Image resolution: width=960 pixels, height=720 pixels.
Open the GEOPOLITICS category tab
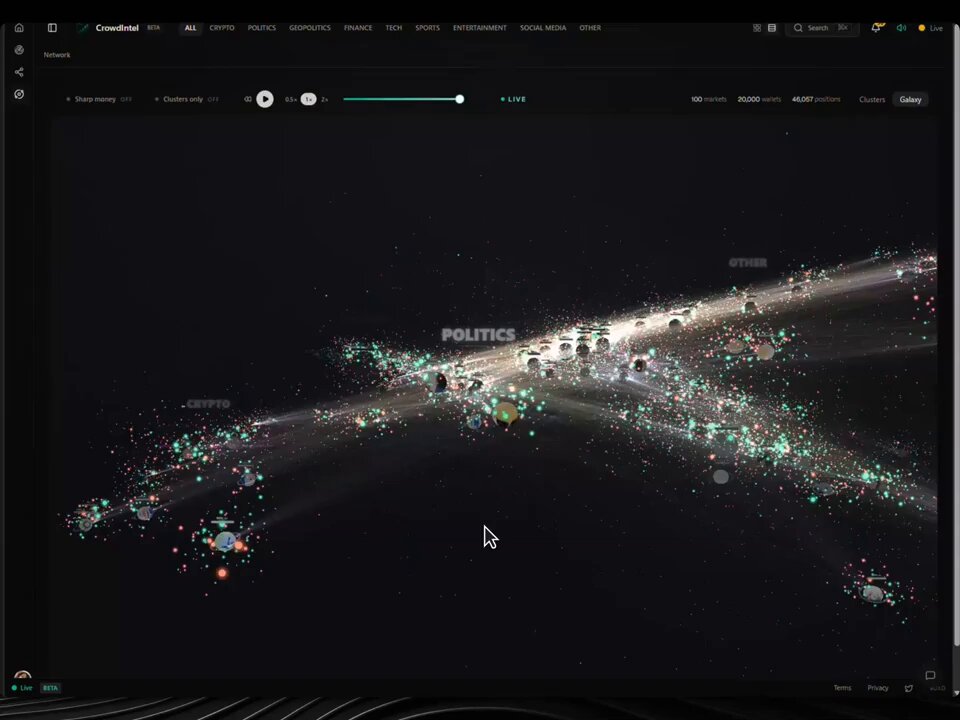310,28
